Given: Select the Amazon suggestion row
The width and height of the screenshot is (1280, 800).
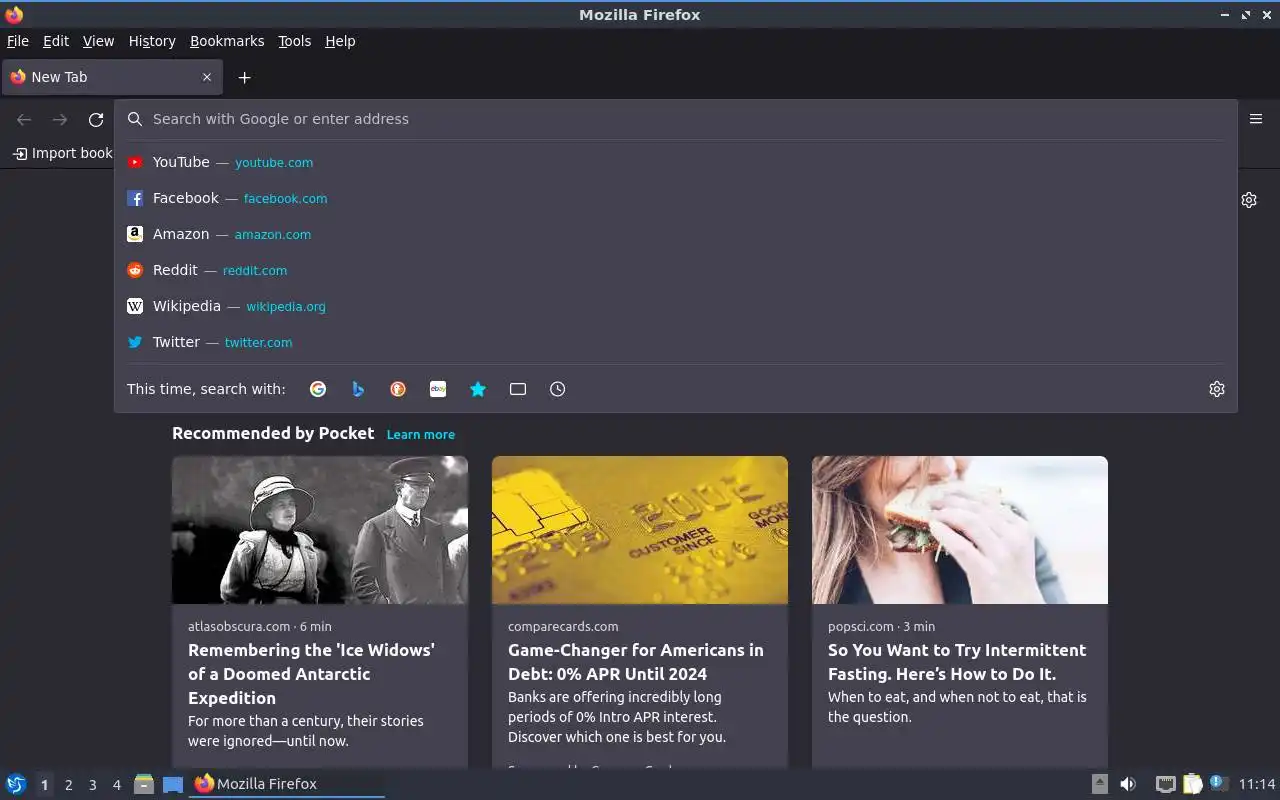Looking at the screenshot, I should pyautogui.click(x=675, y=234).
